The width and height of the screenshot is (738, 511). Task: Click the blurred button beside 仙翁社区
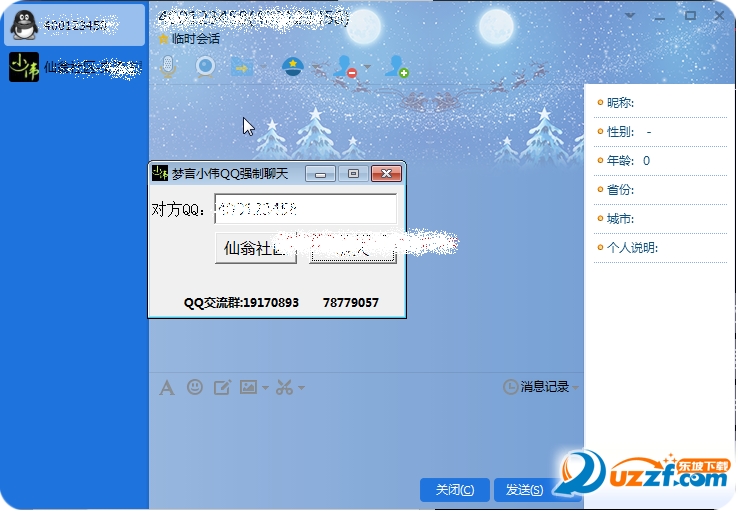pos(353,248)
